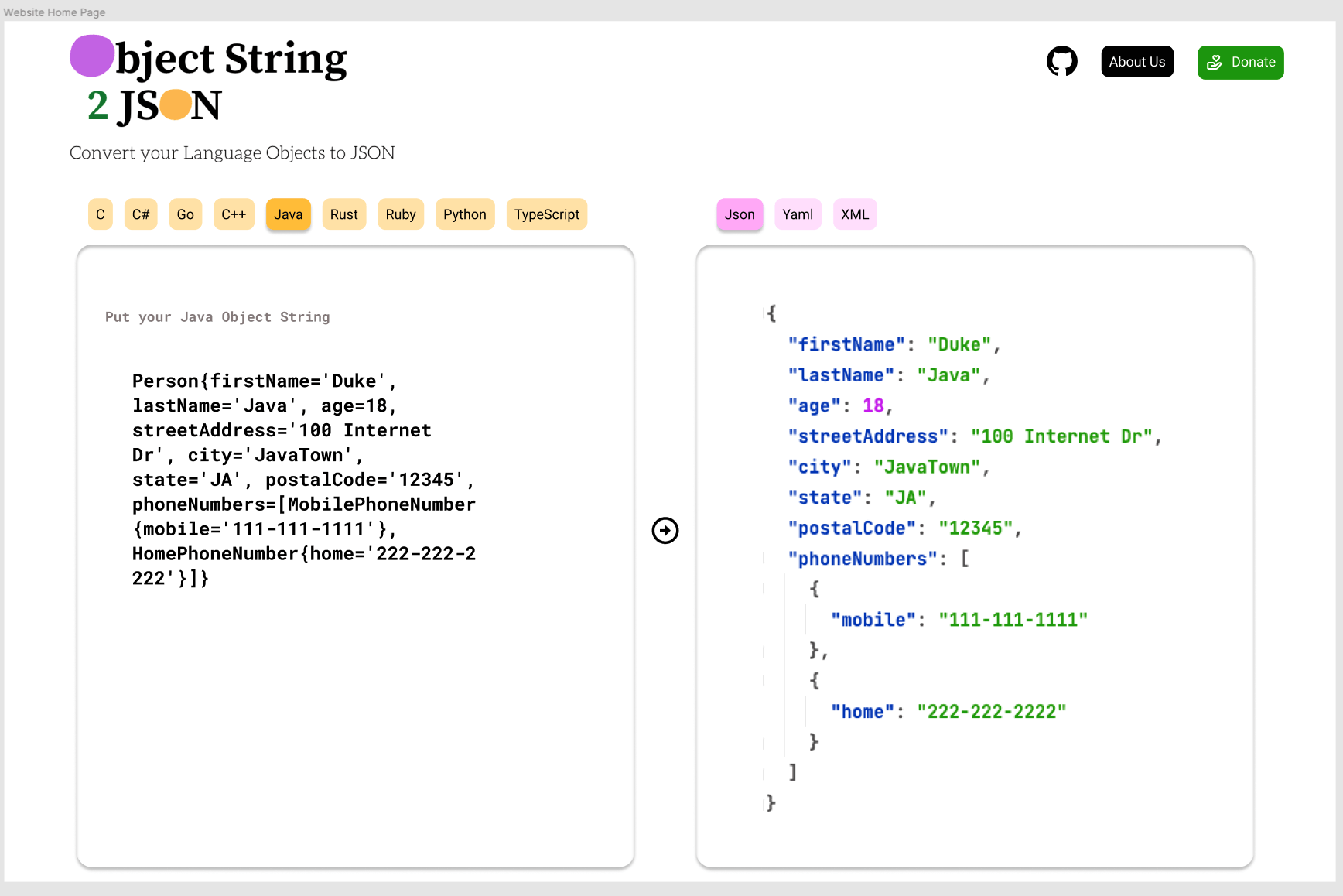Click the donate hand icon on Donate button
Image resolution: width=1343 pixels, height=896 pixels.
tap(1216, 62)
